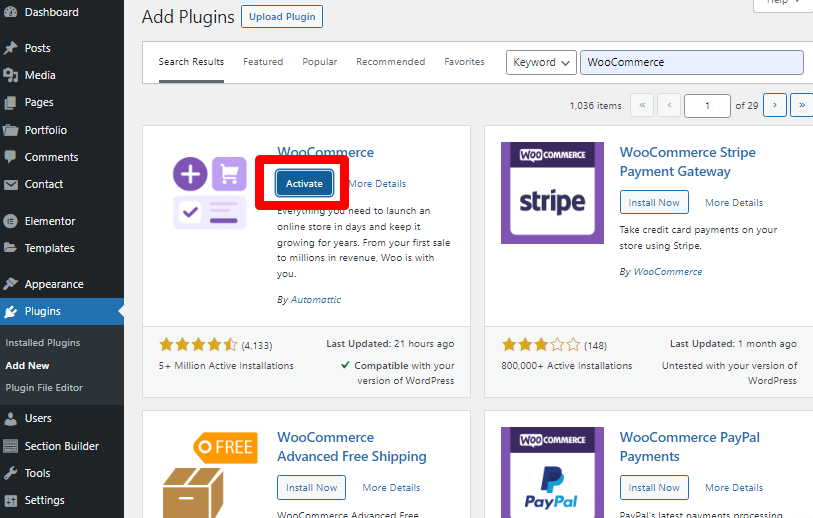
Task: Click the Dashboard gauge icon
Action: point(10,12)
